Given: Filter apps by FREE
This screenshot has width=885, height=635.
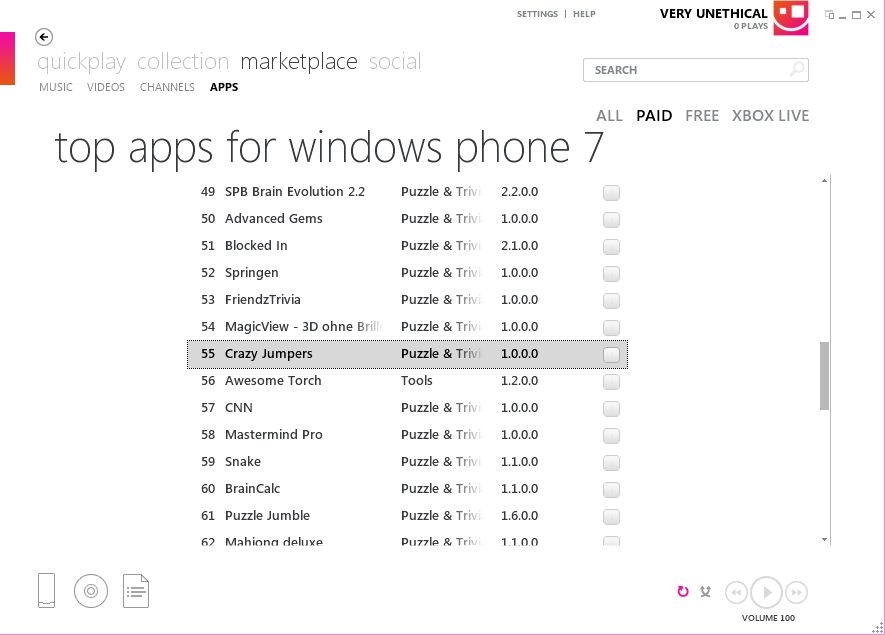Looking at the screenshot, I should pyautogui.click(x=702, y=116).
